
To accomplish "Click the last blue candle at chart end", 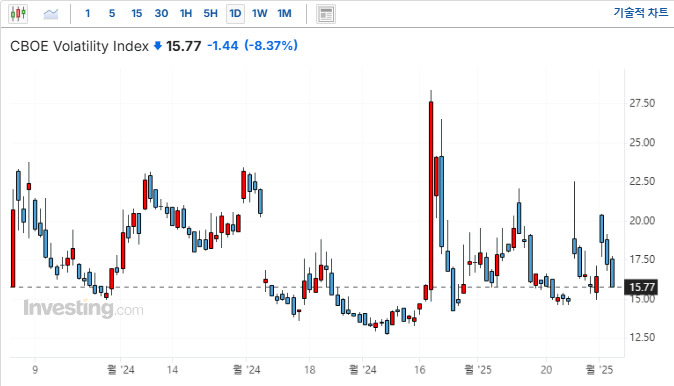I will click(x=612, y=273).
